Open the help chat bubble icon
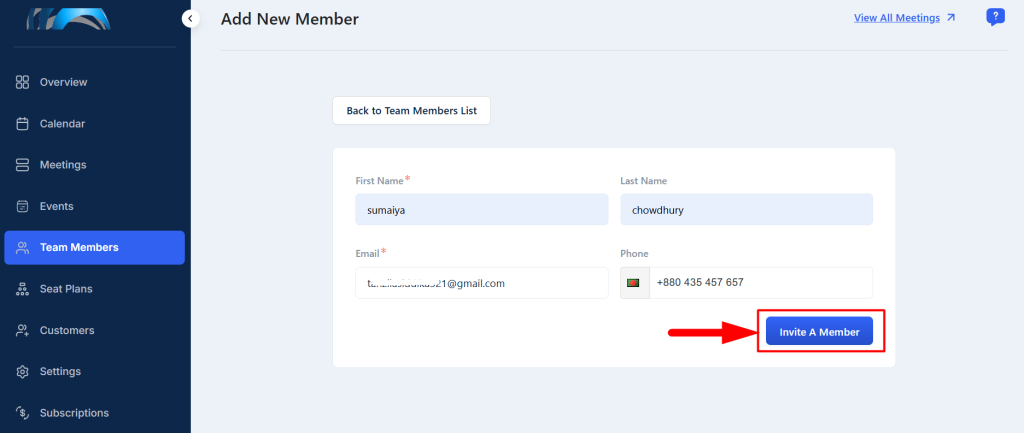The image size is (1024, 433). click(x=995, y=17)
